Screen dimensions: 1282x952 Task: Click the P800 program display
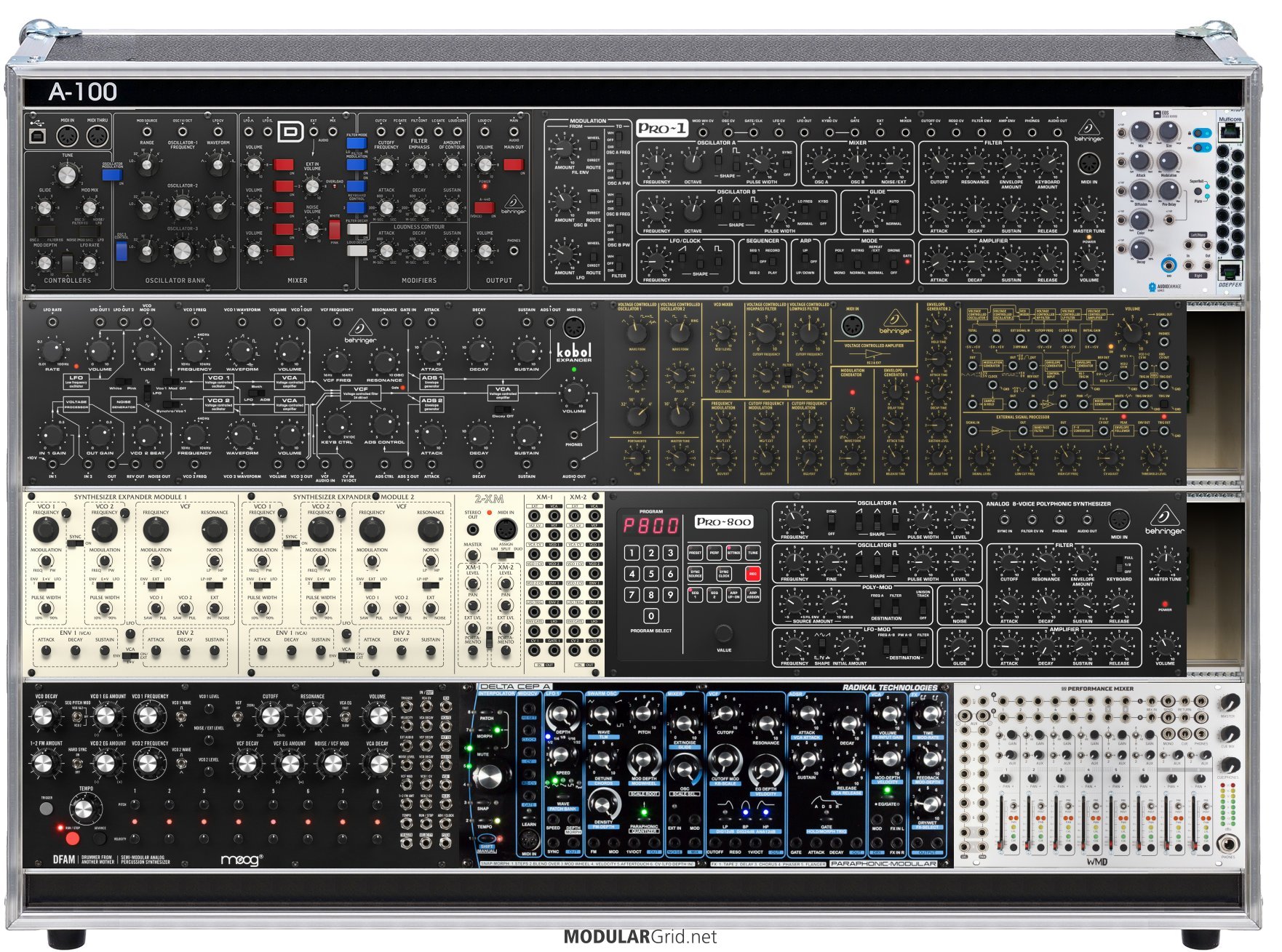pyautogui.click(x=650, y=525)
